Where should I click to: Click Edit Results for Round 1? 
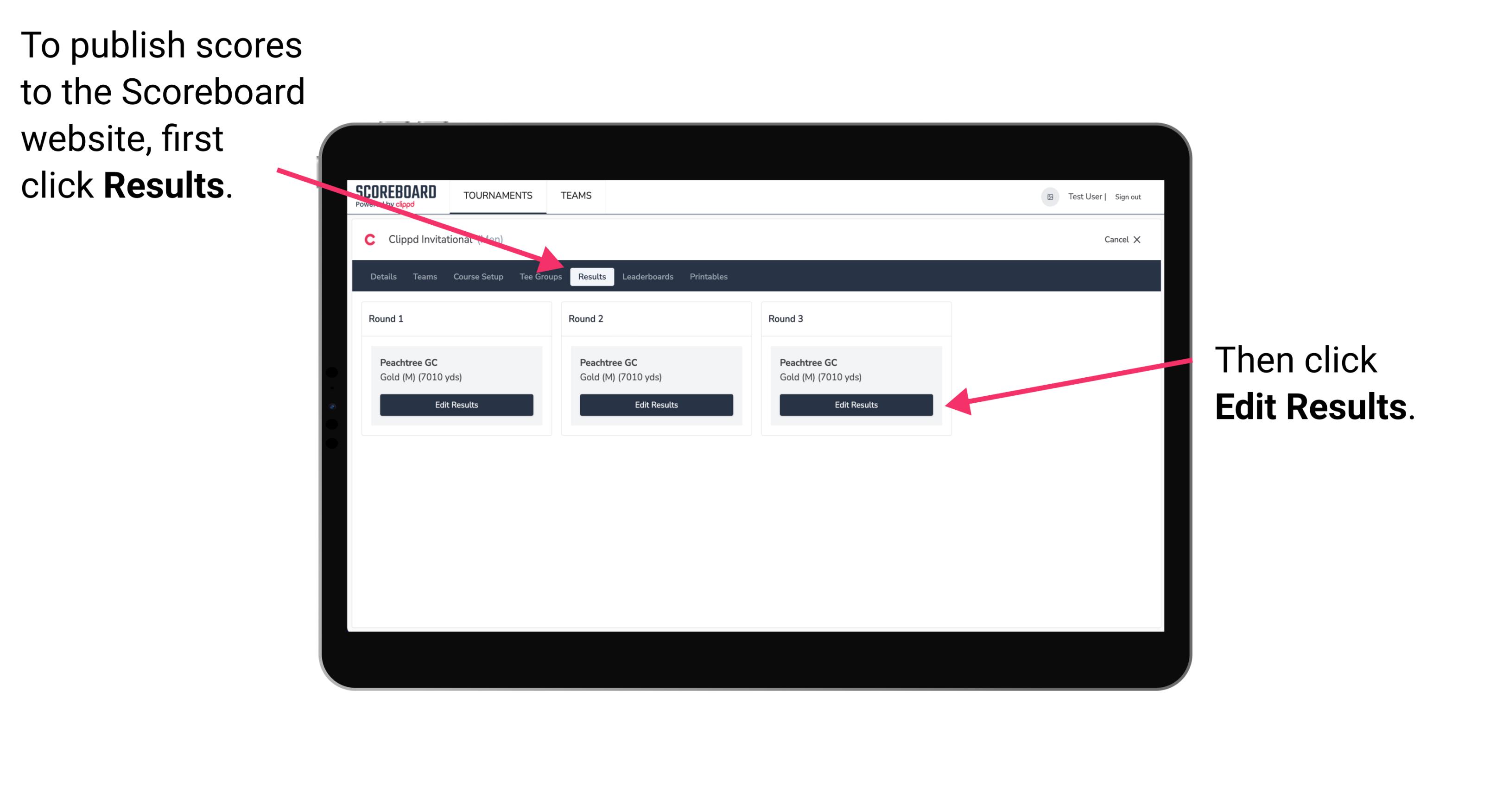tap(456, 404)
